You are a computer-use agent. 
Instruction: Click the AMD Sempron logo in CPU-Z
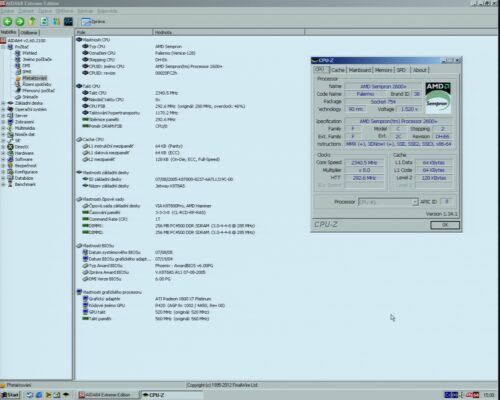pos(438,98)
